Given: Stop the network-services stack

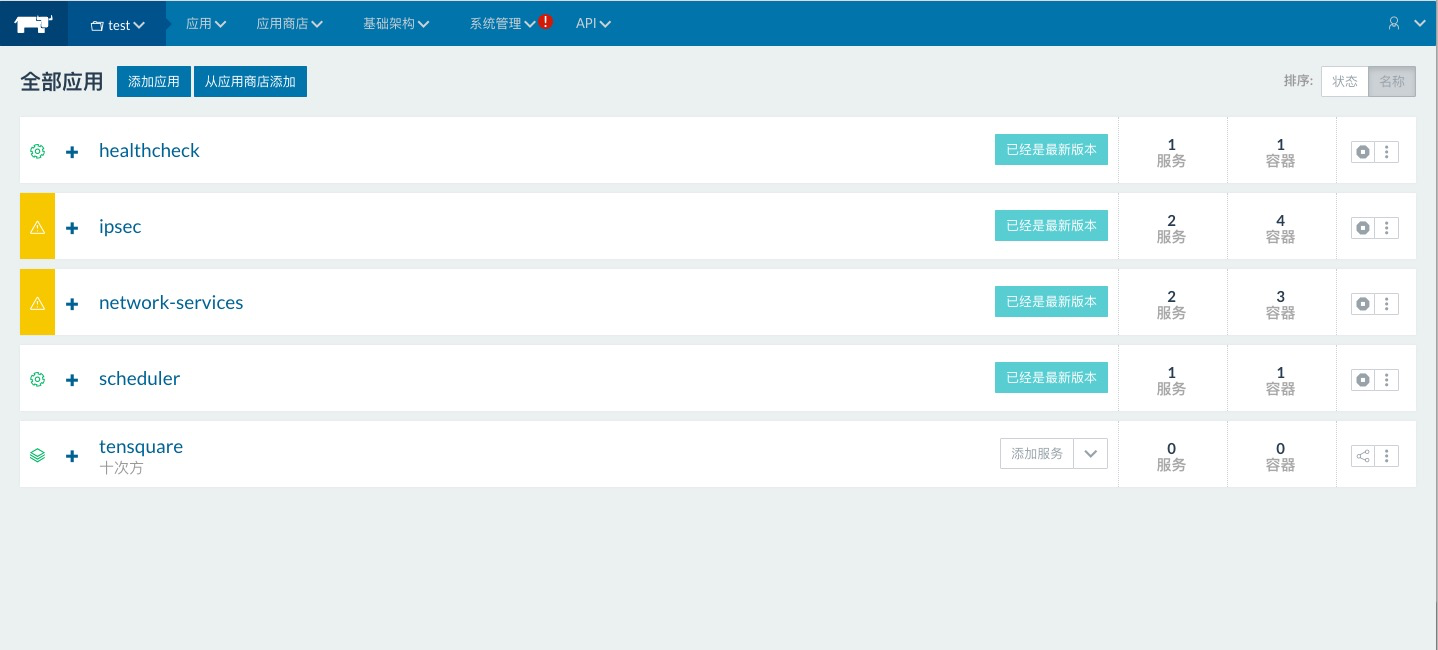Looking at the screenshot, I should [x=1363, y=304].
